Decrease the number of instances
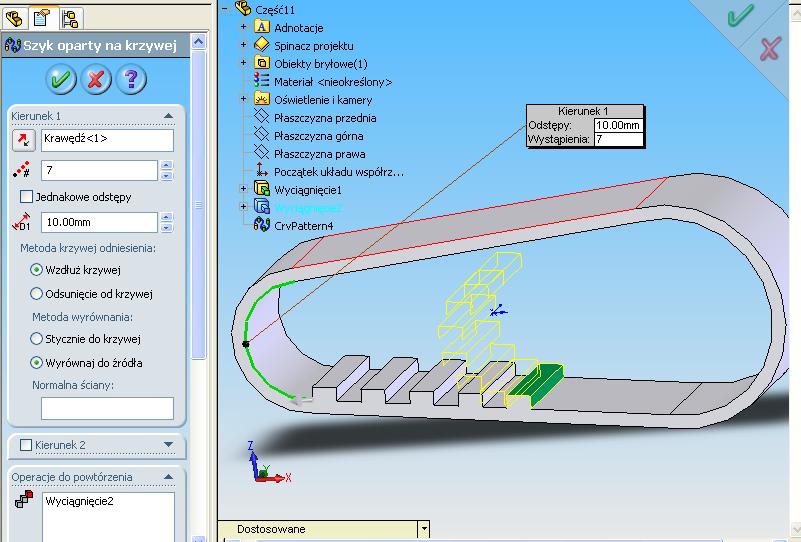The image size is (801, 542). tap(167, 176)
